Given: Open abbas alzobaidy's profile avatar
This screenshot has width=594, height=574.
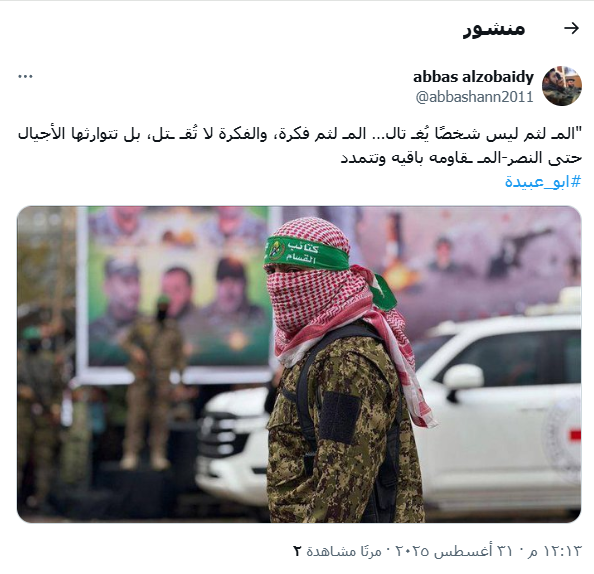Looking at the screenshot, I should coord(562,86).
